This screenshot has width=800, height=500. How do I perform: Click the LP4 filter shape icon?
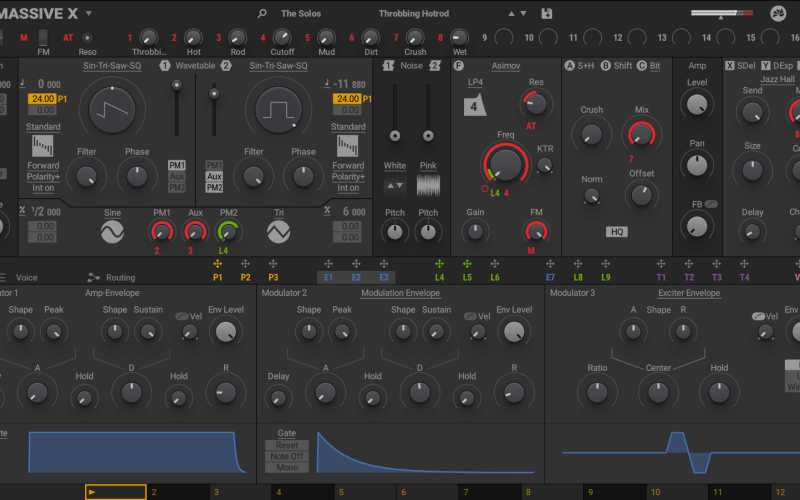coord(474,105)
